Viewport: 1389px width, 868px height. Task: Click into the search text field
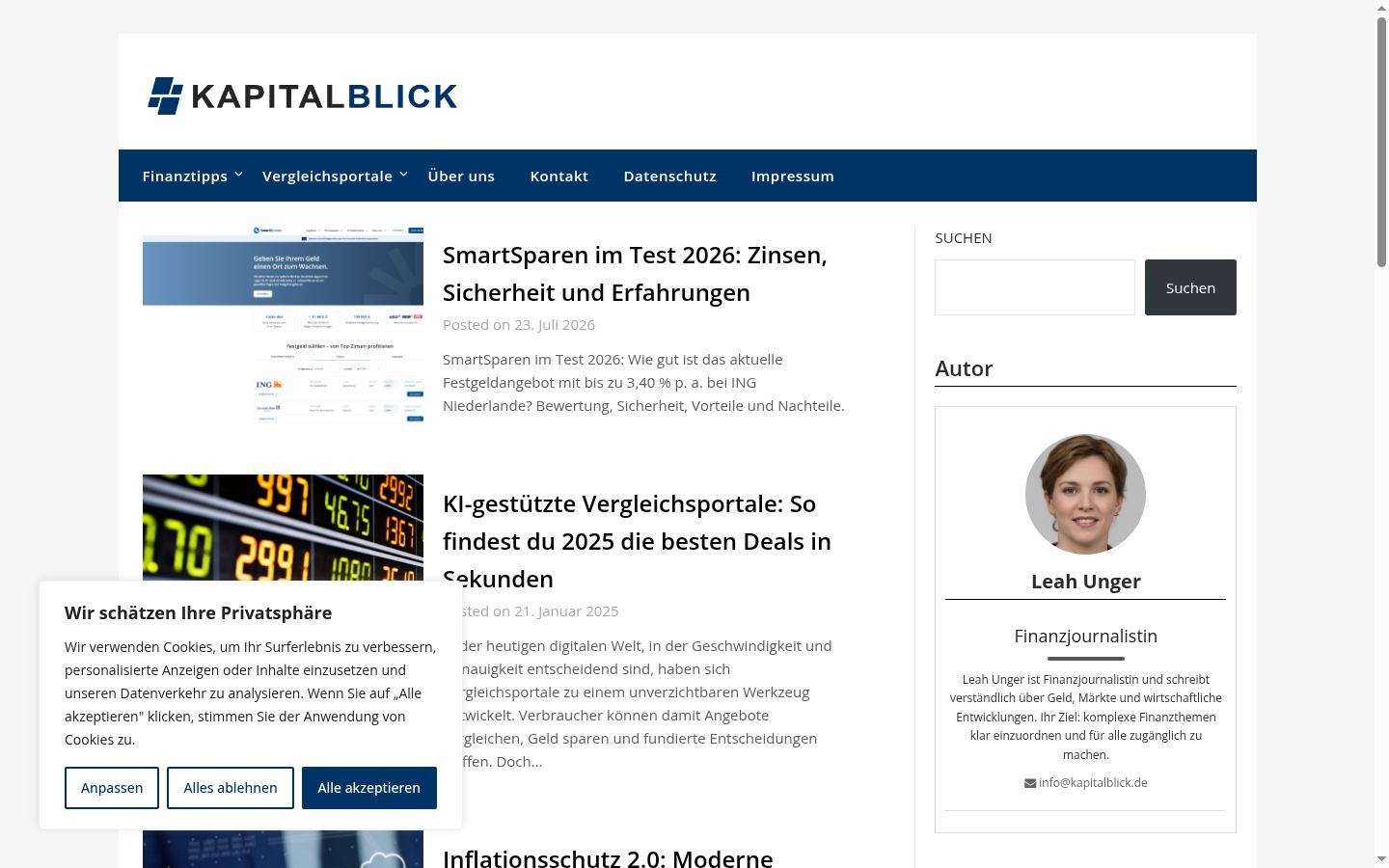pos(1035,287)
